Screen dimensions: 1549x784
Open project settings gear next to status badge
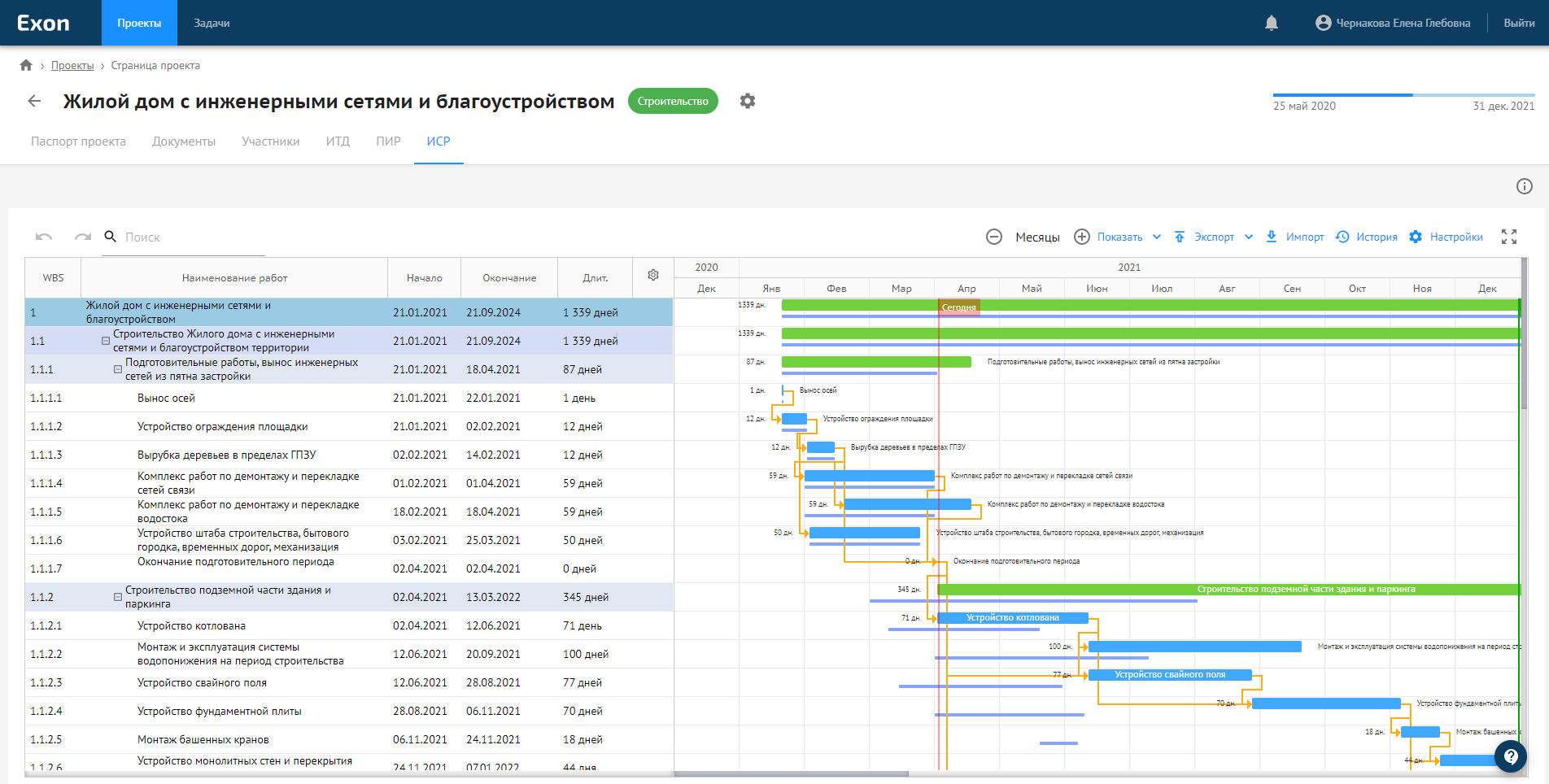click(x=747, y=101)
